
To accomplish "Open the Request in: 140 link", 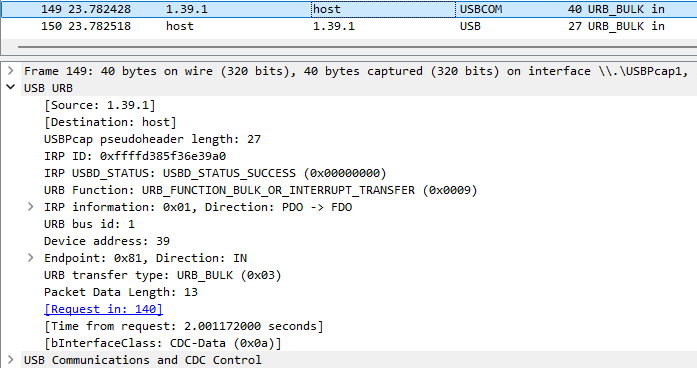I will (x=104, y=309).
